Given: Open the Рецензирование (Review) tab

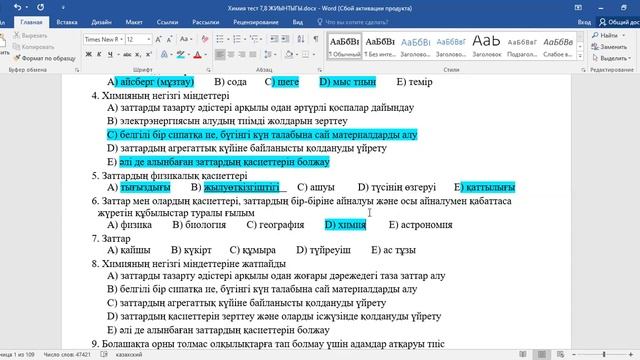Looking at the screenshot, I should (256, 22).
